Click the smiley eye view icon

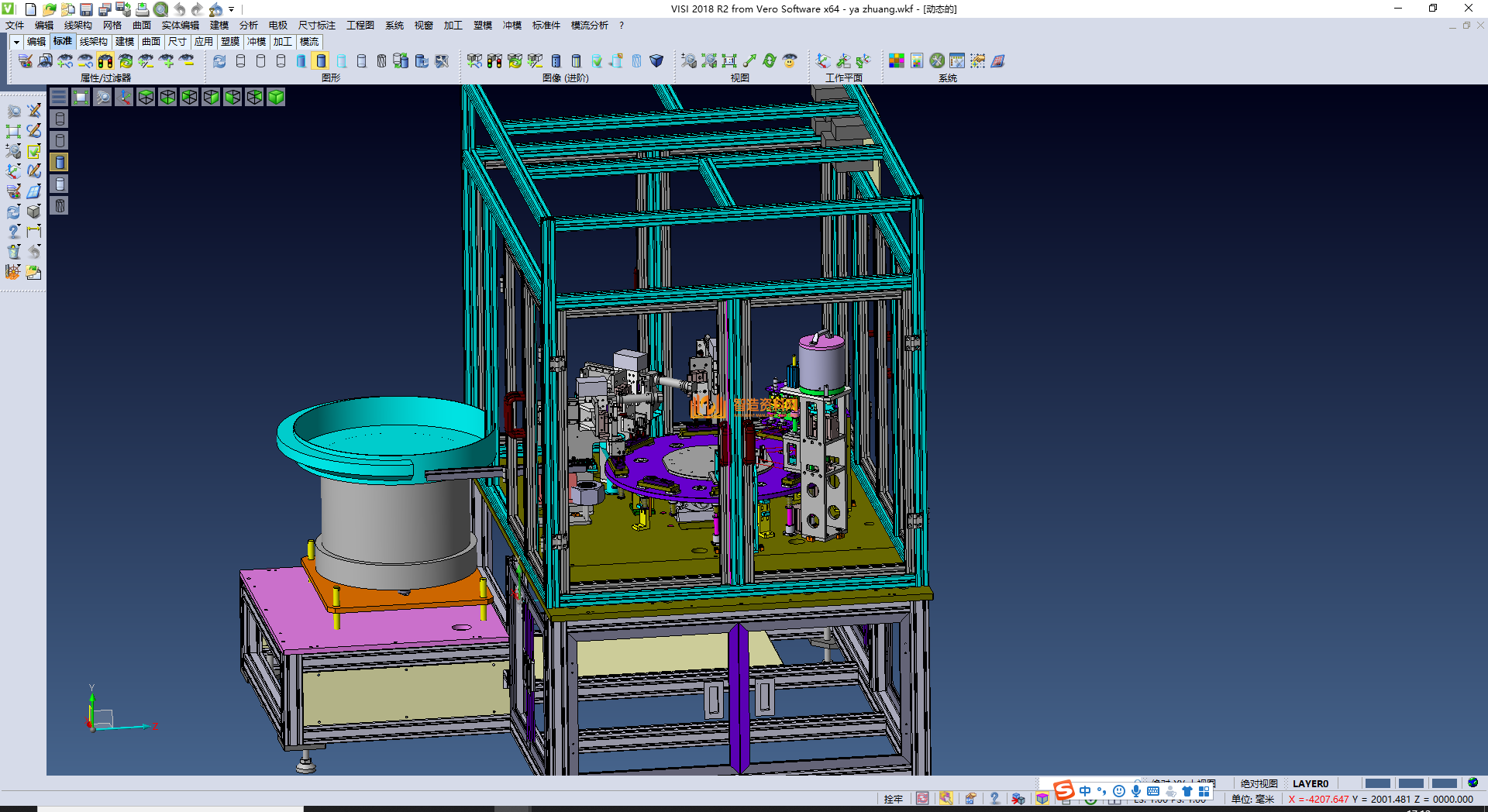tap(790, 61)
